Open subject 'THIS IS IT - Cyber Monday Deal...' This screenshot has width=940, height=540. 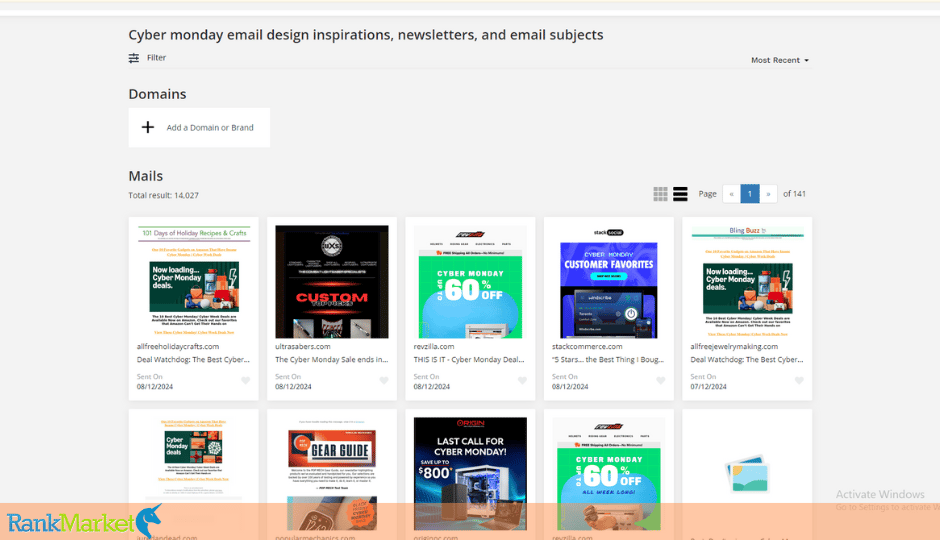pyautogui.click(x=469, y=360)
